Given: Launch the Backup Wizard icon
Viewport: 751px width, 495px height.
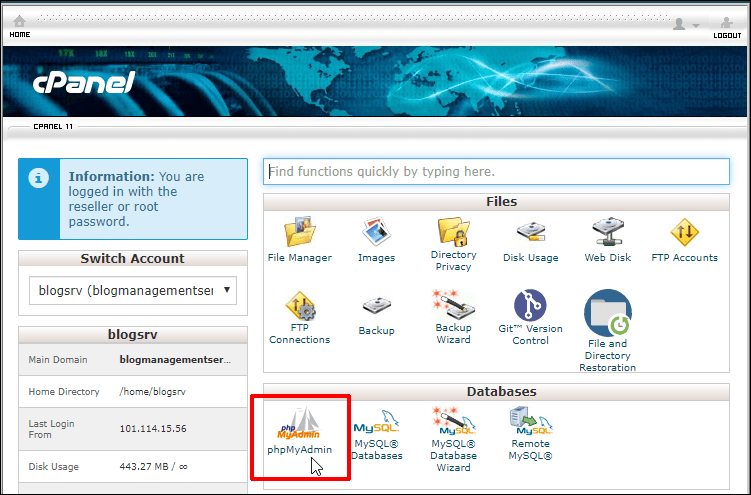Looking at the screenshot, I should click(x=453, y=304).
